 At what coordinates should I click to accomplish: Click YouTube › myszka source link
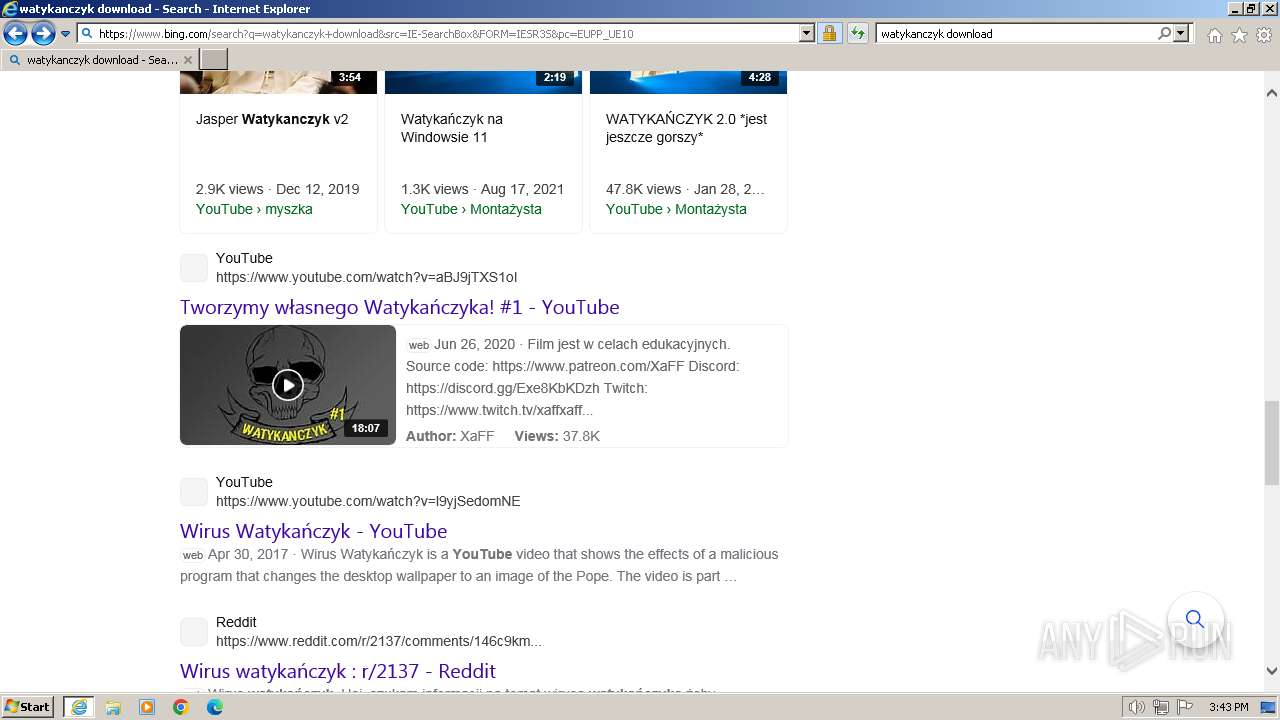click(x=254, y=209)
